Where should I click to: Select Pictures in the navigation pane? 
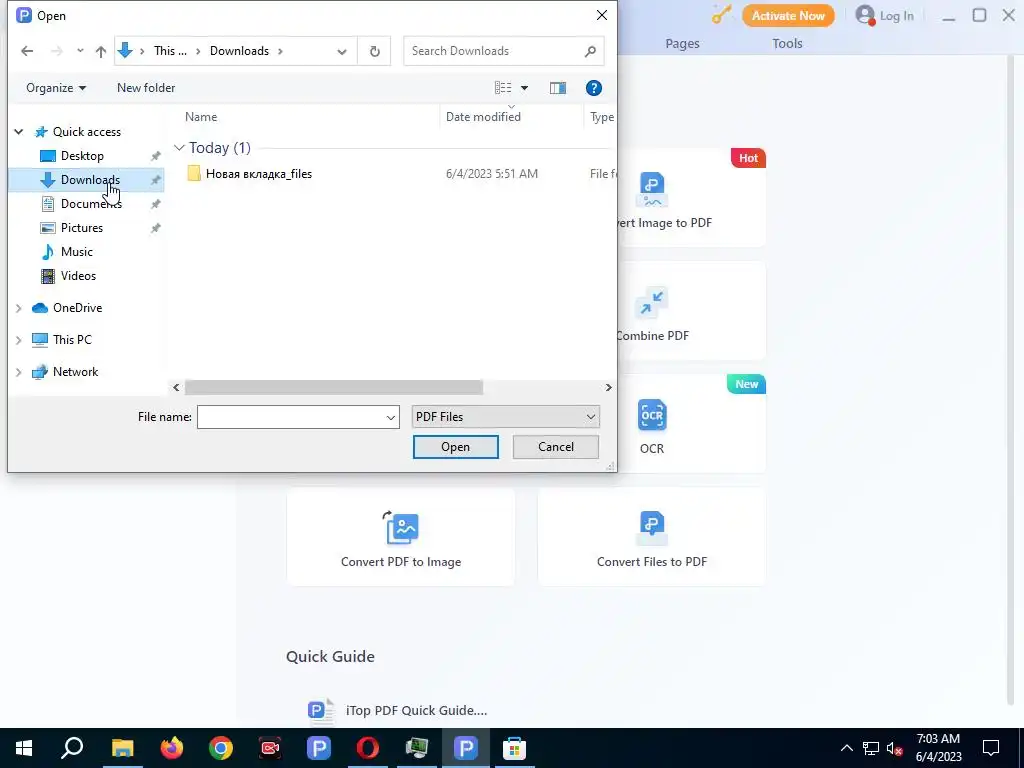(x=82, y=228)
